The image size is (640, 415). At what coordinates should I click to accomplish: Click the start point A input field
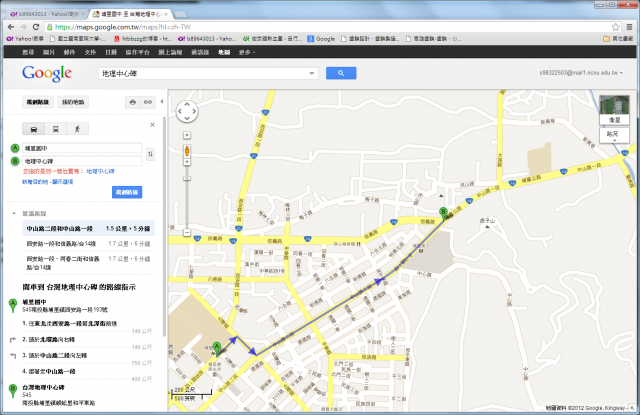[82, 148]
